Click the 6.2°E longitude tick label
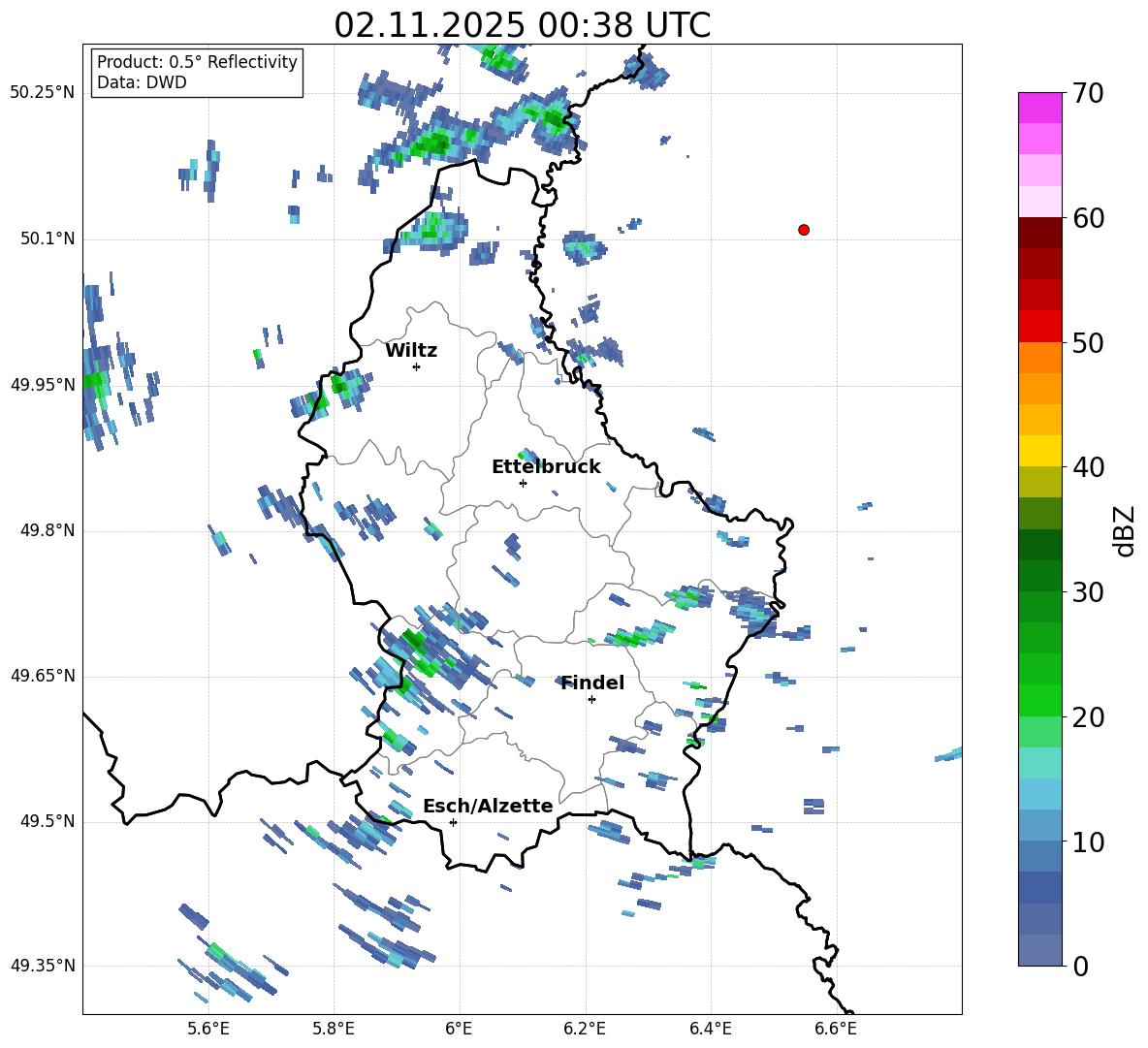 click(x=585, y=1028)
